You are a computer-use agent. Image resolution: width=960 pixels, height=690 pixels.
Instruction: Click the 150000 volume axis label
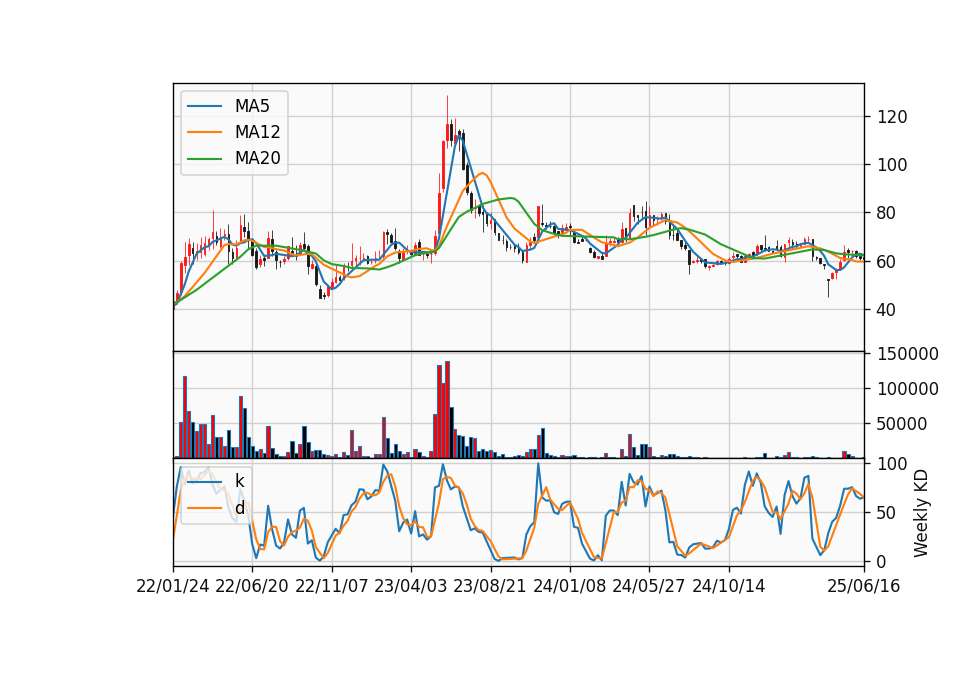908,354
